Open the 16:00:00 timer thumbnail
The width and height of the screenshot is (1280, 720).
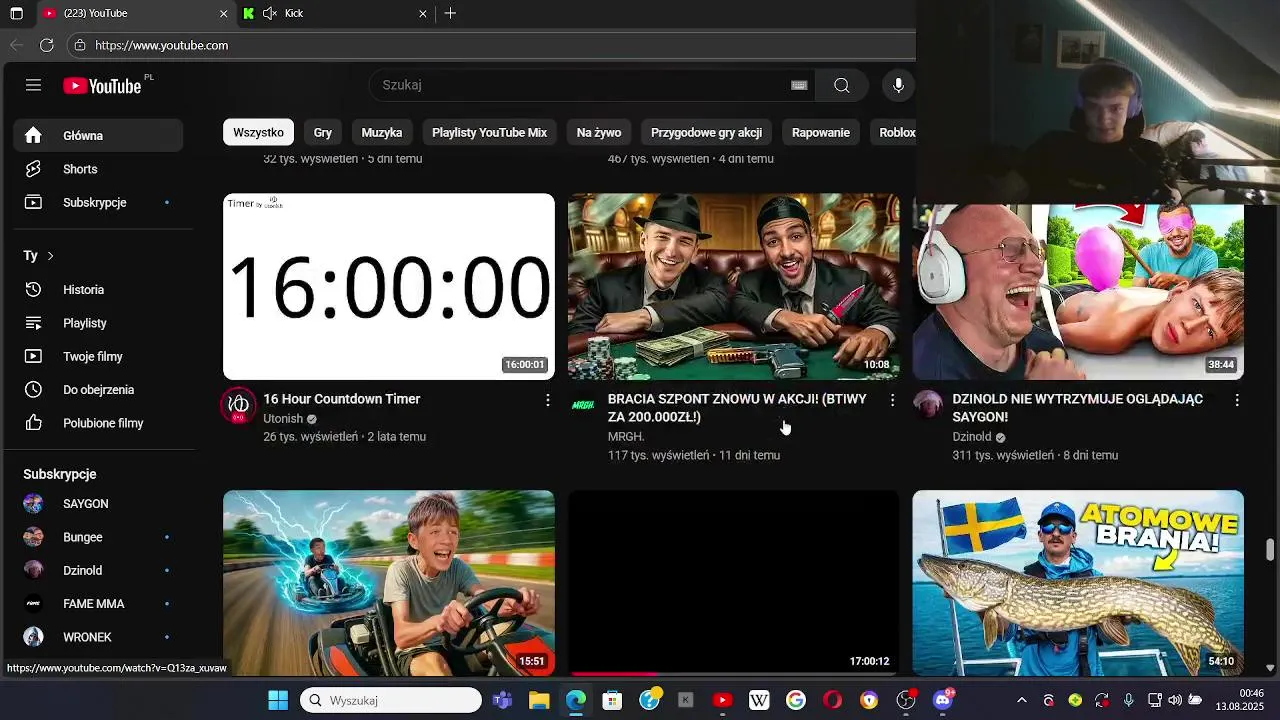(389, 287)
